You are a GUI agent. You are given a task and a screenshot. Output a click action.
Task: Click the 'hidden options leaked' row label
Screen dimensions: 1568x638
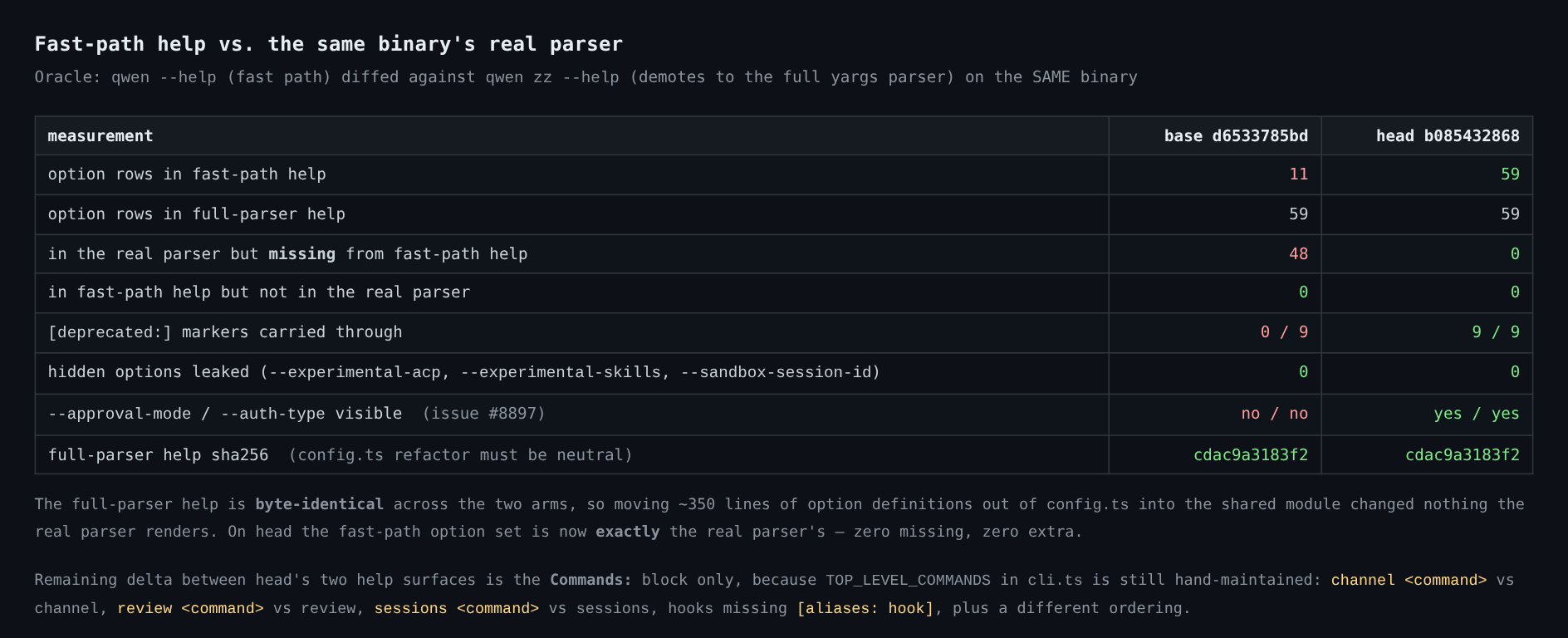click(149, 372)
